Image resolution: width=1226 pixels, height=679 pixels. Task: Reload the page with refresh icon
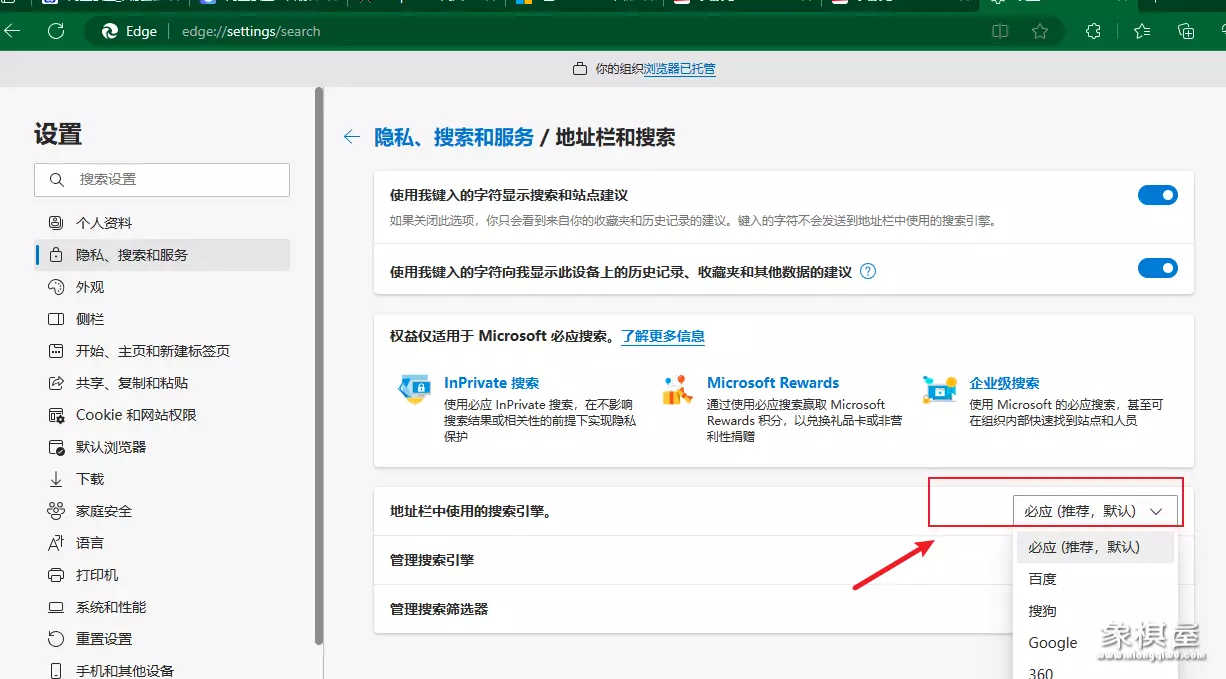tap(56, 31)
